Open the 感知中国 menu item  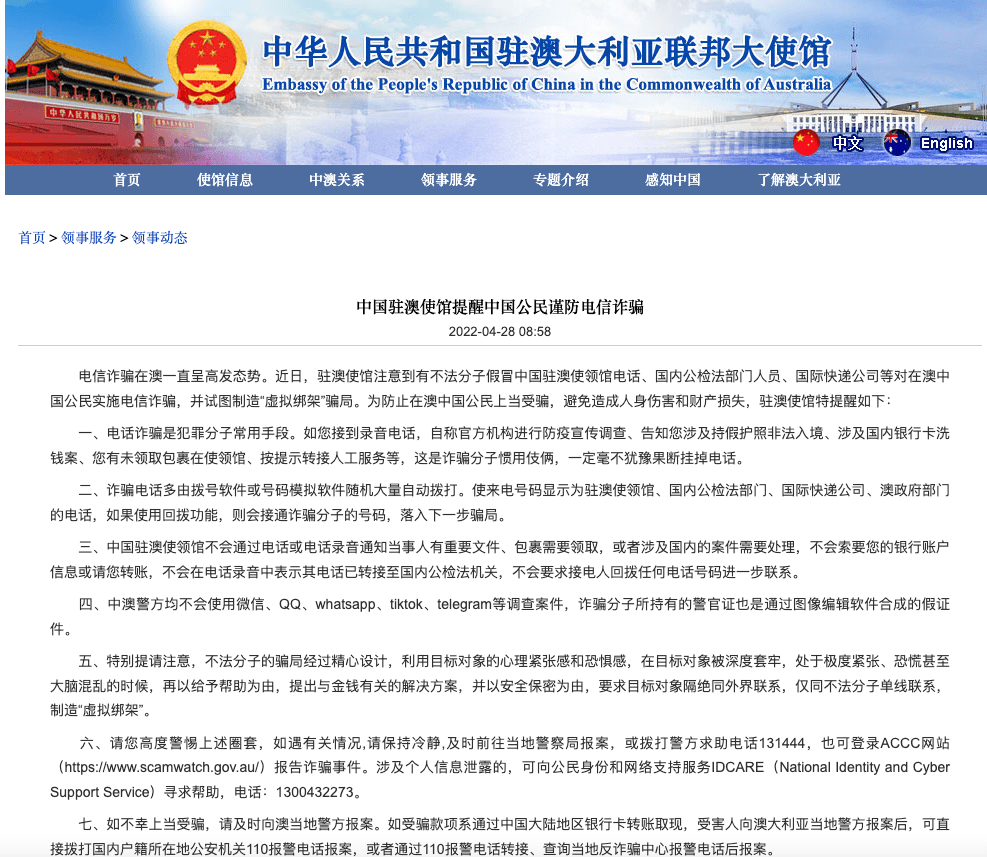click(x=673, y=180)
